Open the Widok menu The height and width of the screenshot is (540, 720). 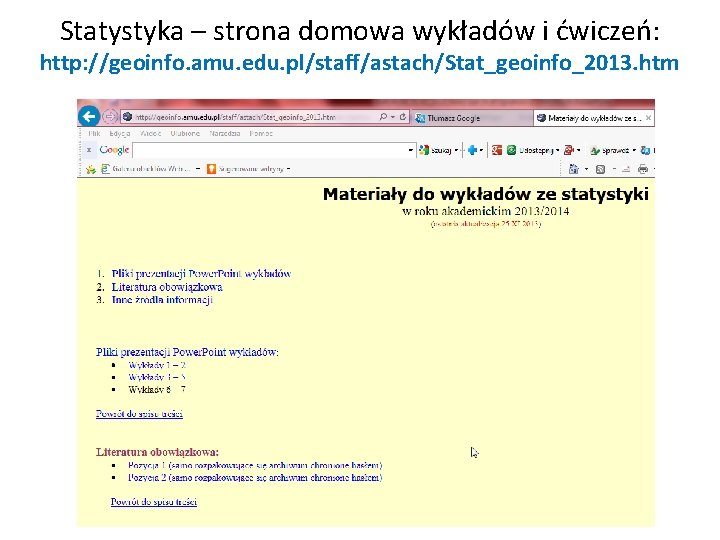point(151,133)
